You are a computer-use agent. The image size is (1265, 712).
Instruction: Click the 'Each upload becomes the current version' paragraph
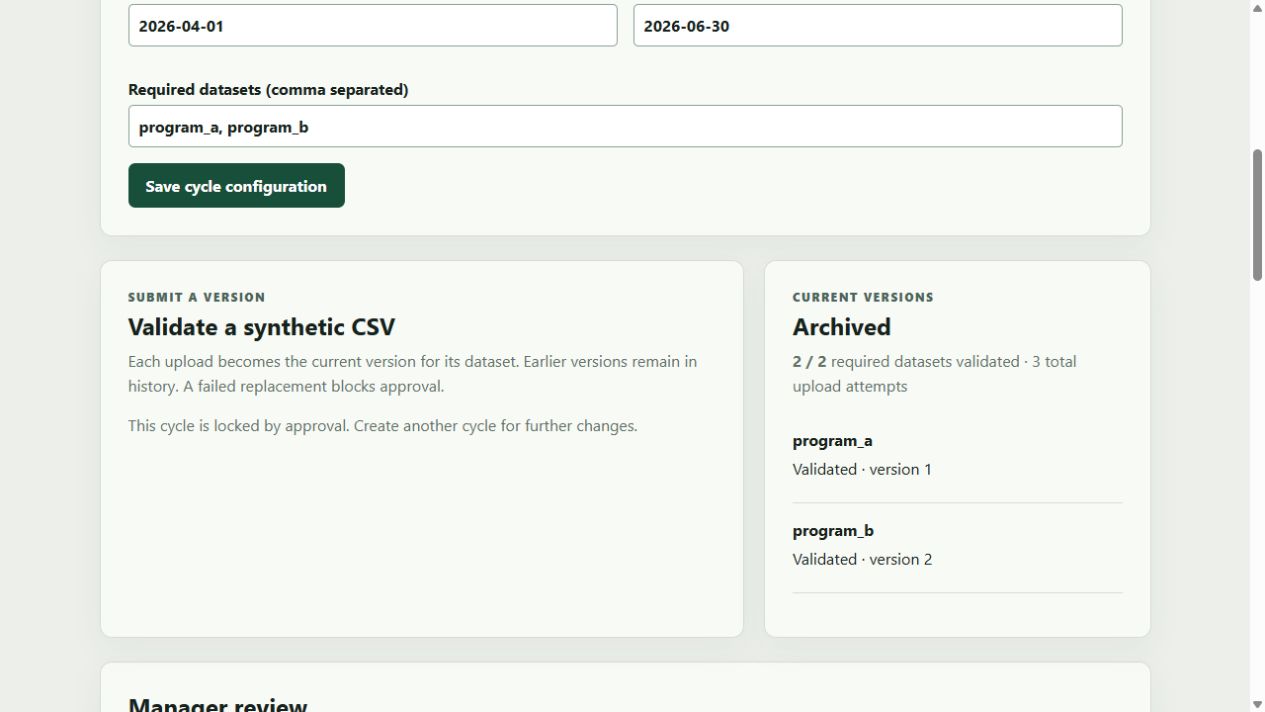pyautogui.click(x=412, y=374)
